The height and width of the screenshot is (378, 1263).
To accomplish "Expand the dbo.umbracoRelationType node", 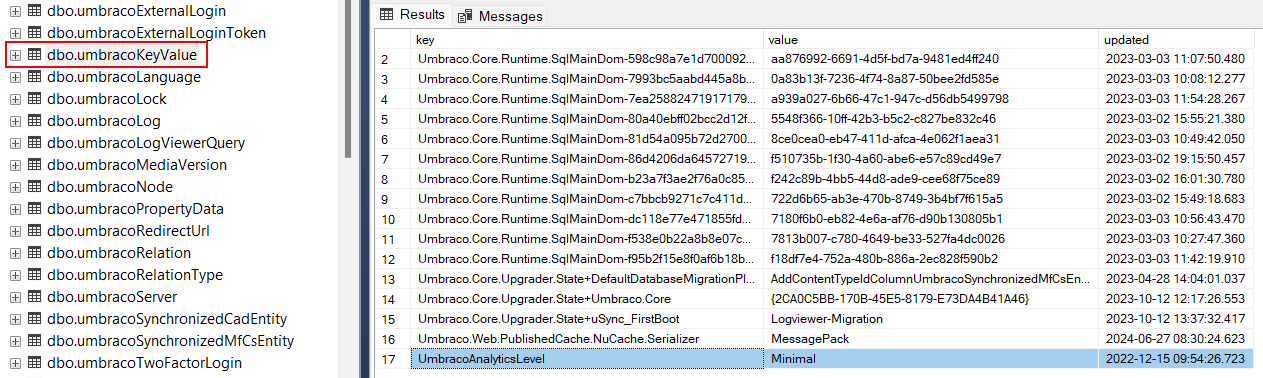I will click(x=15, y=275).
